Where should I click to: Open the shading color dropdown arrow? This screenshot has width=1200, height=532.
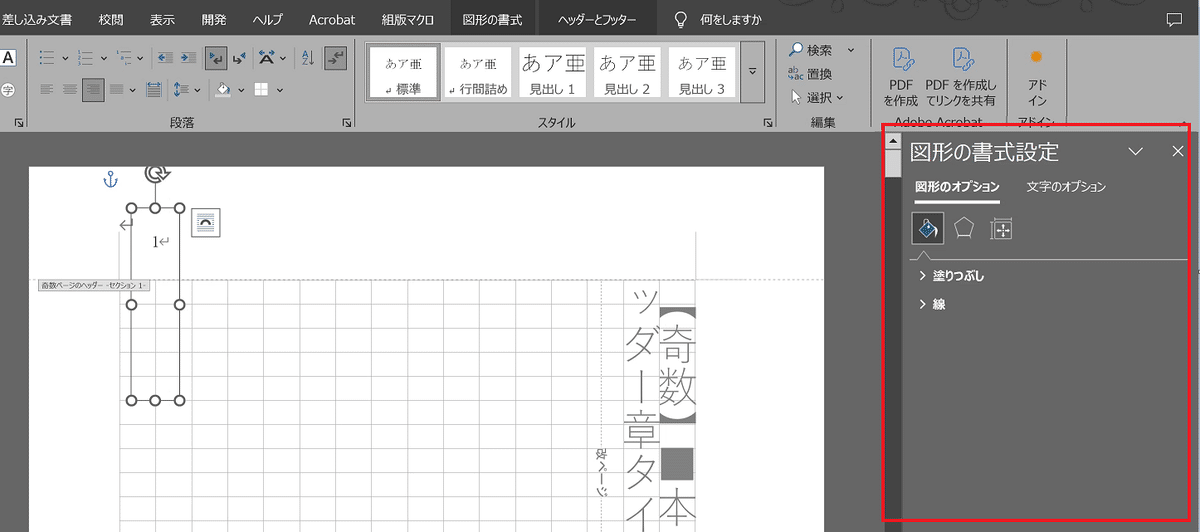(x=241, y=90)
